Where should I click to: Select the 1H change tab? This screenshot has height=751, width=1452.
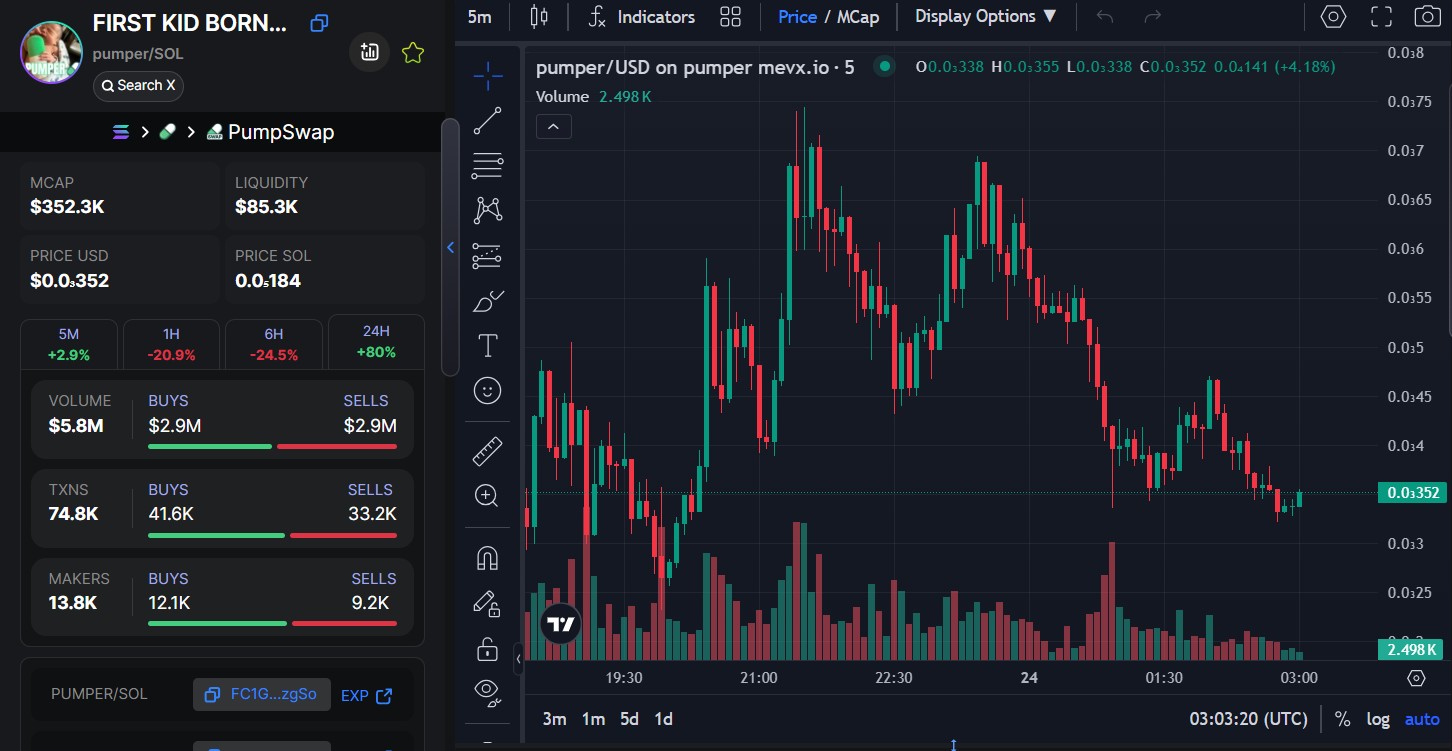coord(171,343)
